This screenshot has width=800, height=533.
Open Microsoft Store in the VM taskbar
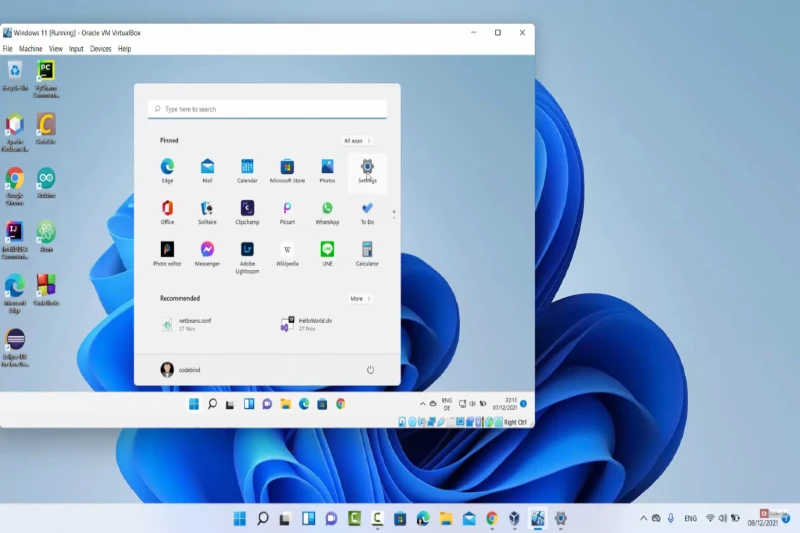click(x=322, y=404)
